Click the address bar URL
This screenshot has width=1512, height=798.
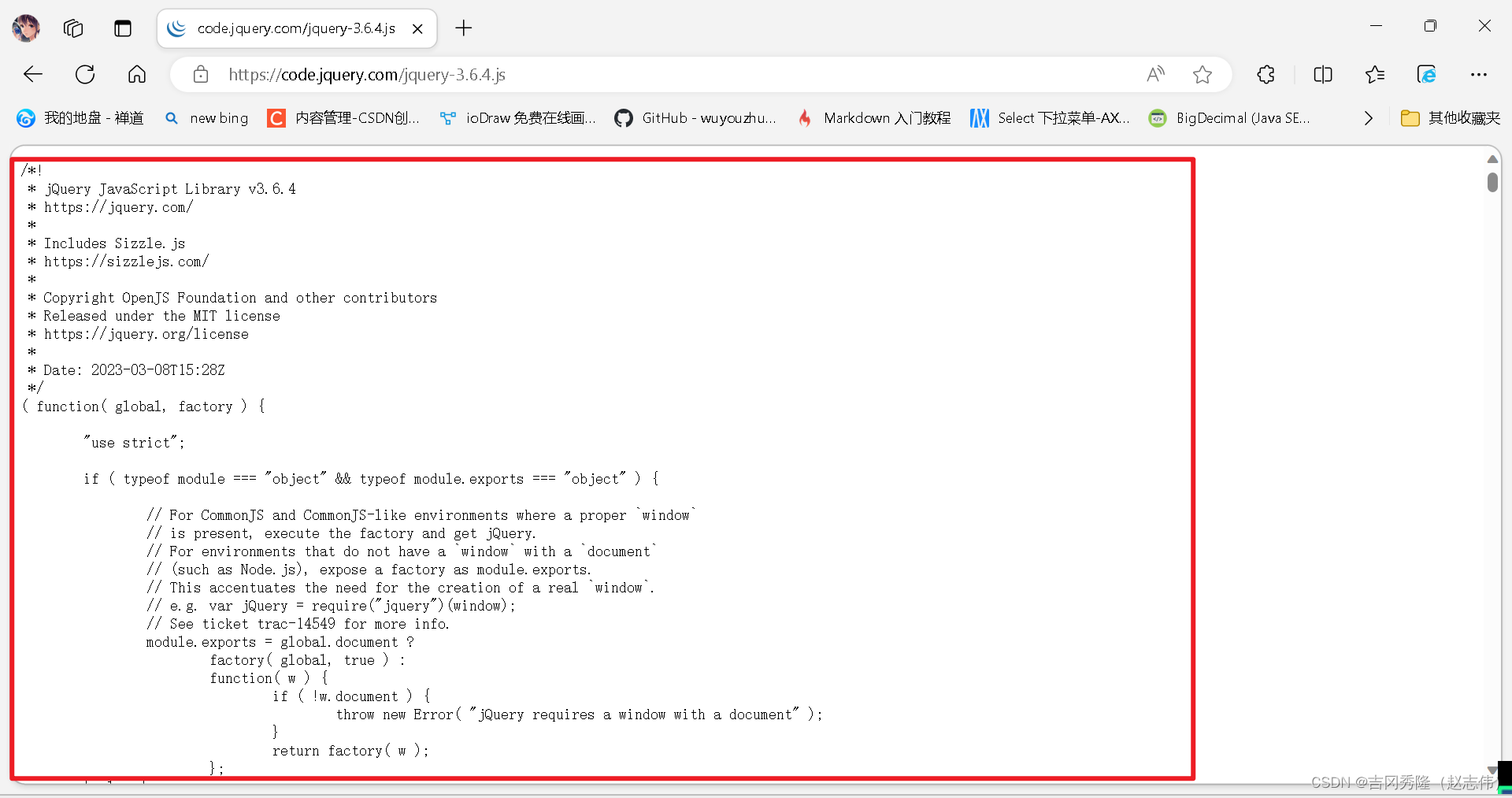point(367,74)
